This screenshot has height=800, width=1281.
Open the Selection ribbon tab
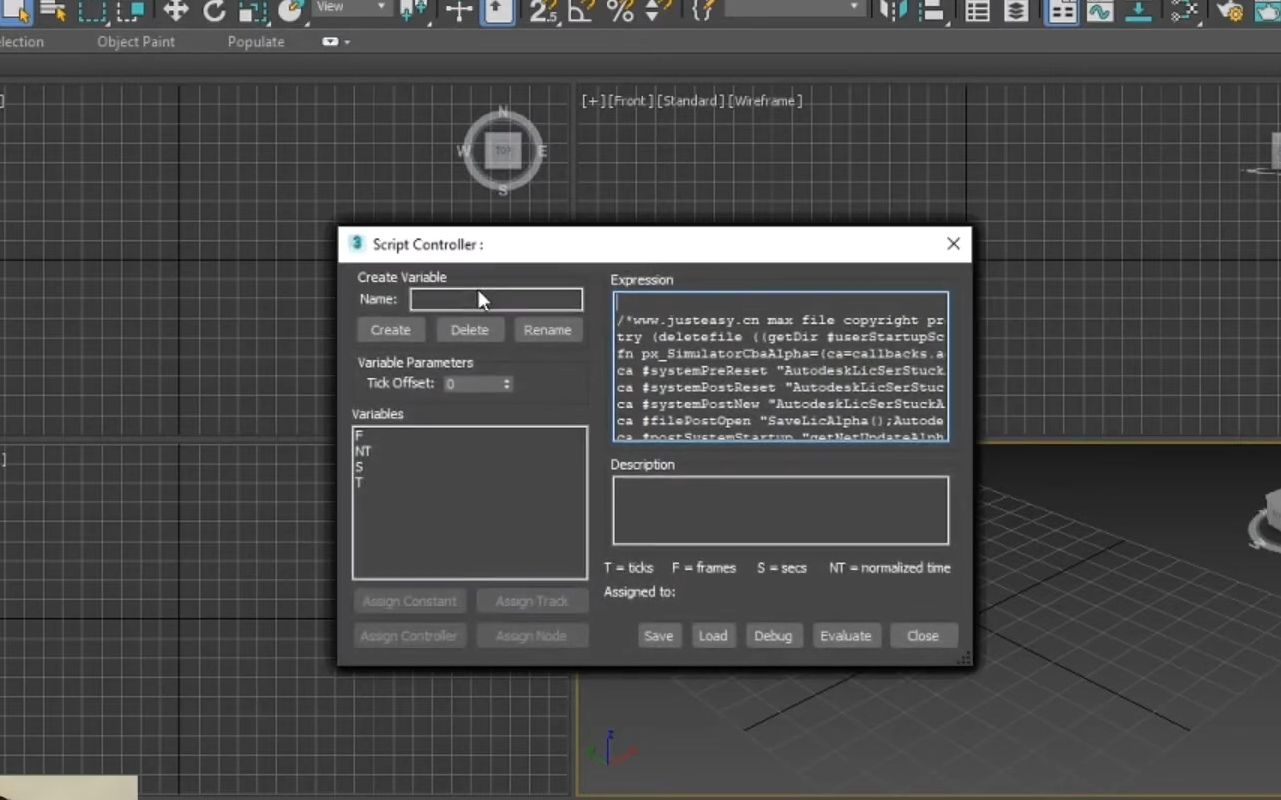pos(22,42)
